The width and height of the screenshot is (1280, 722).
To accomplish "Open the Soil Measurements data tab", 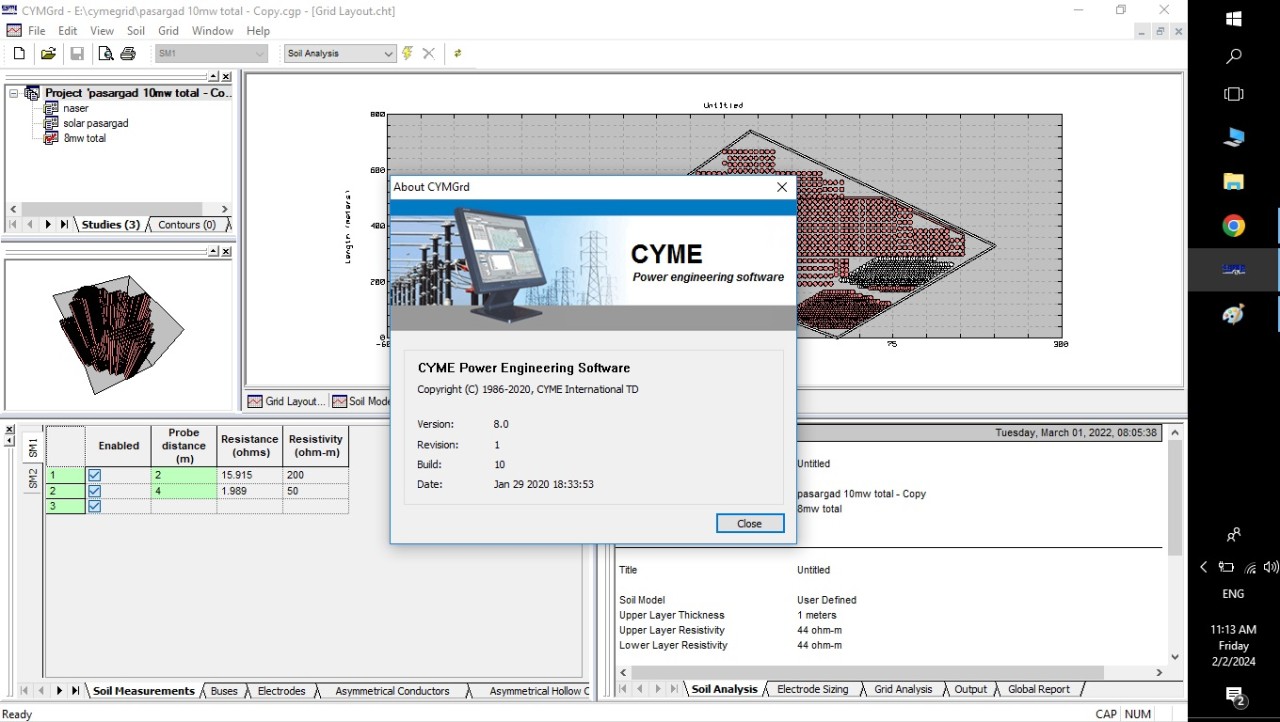I will tap(144, 691).
